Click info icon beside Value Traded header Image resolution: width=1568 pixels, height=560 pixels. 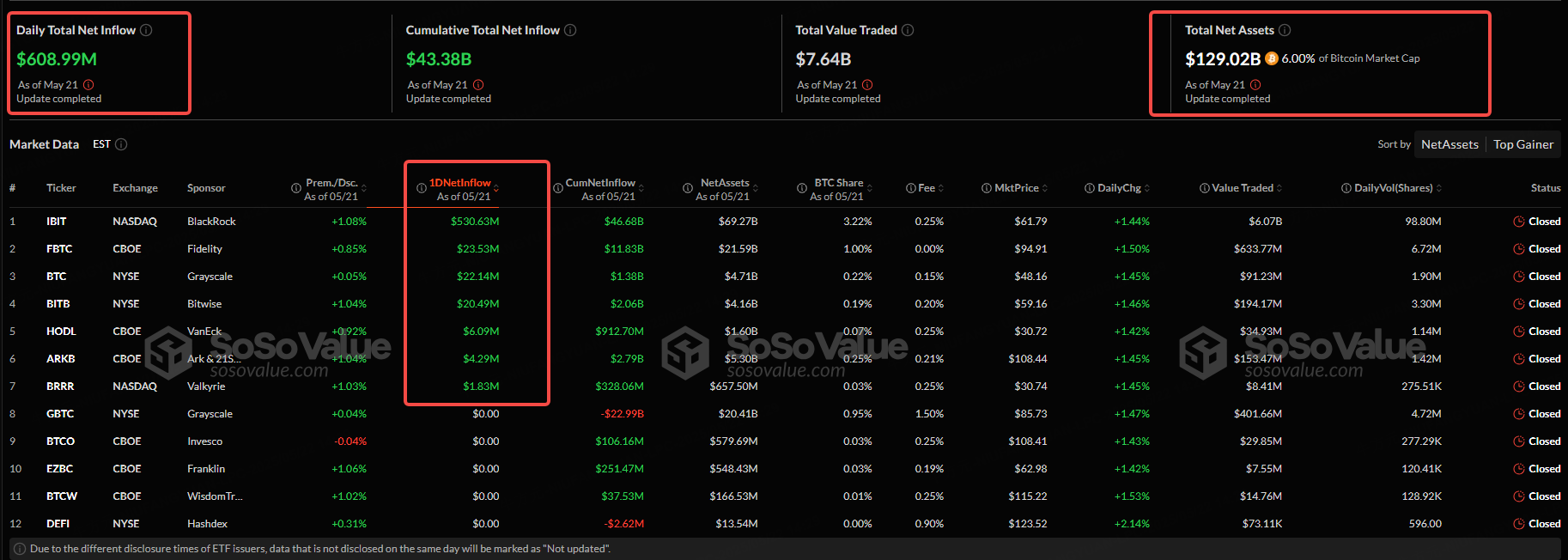pos(1205,188)
